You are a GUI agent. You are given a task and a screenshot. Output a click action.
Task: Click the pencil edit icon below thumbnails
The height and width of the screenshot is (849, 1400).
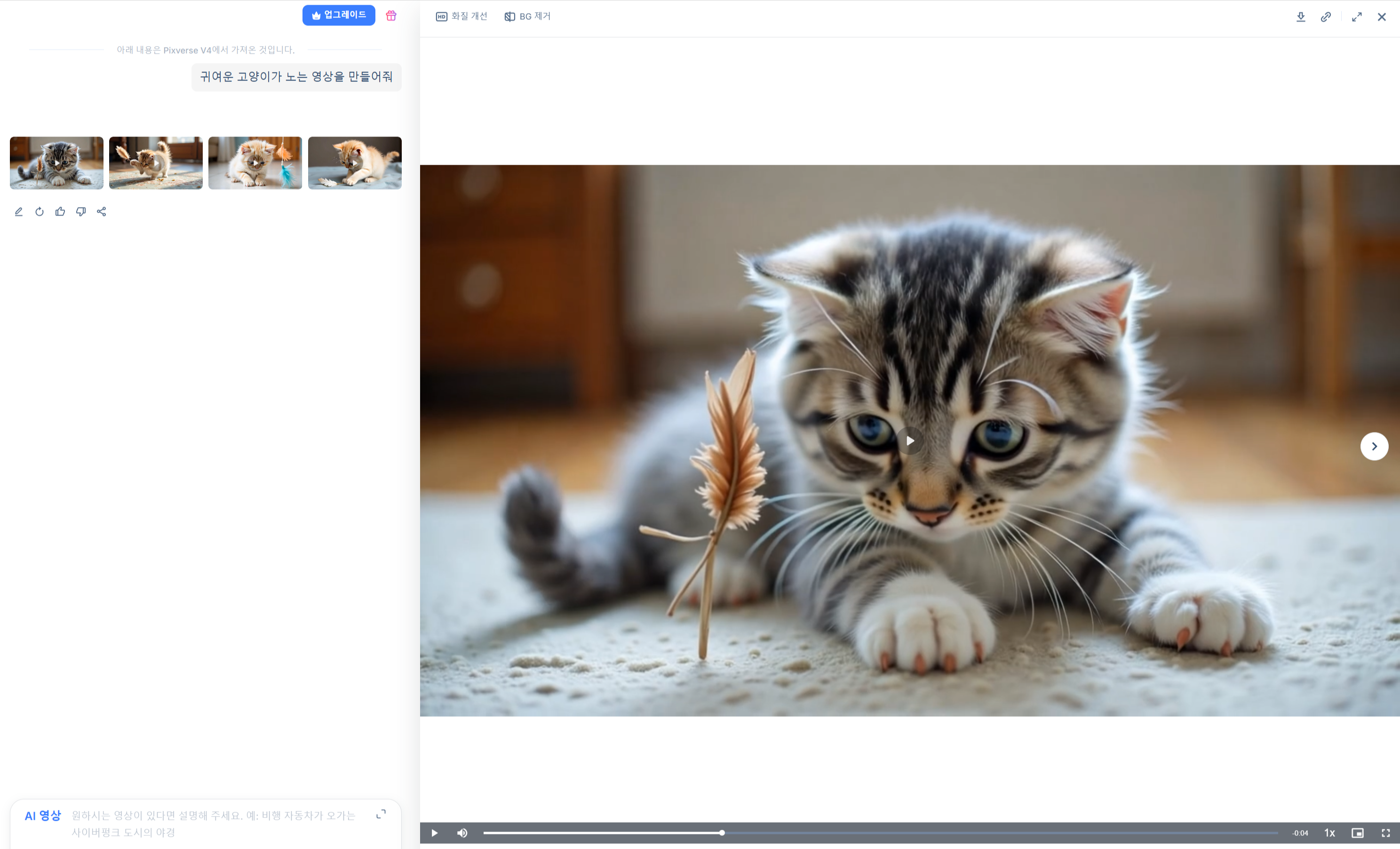point(18,211)
